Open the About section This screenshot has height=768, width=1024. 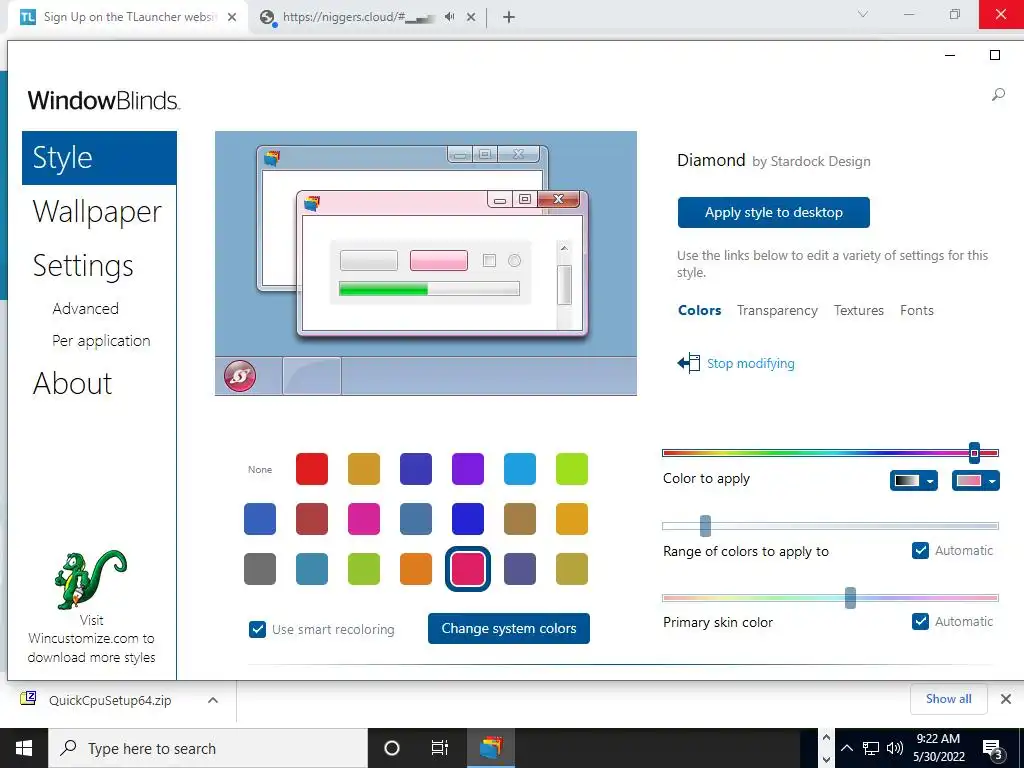(x=72, y=383)
